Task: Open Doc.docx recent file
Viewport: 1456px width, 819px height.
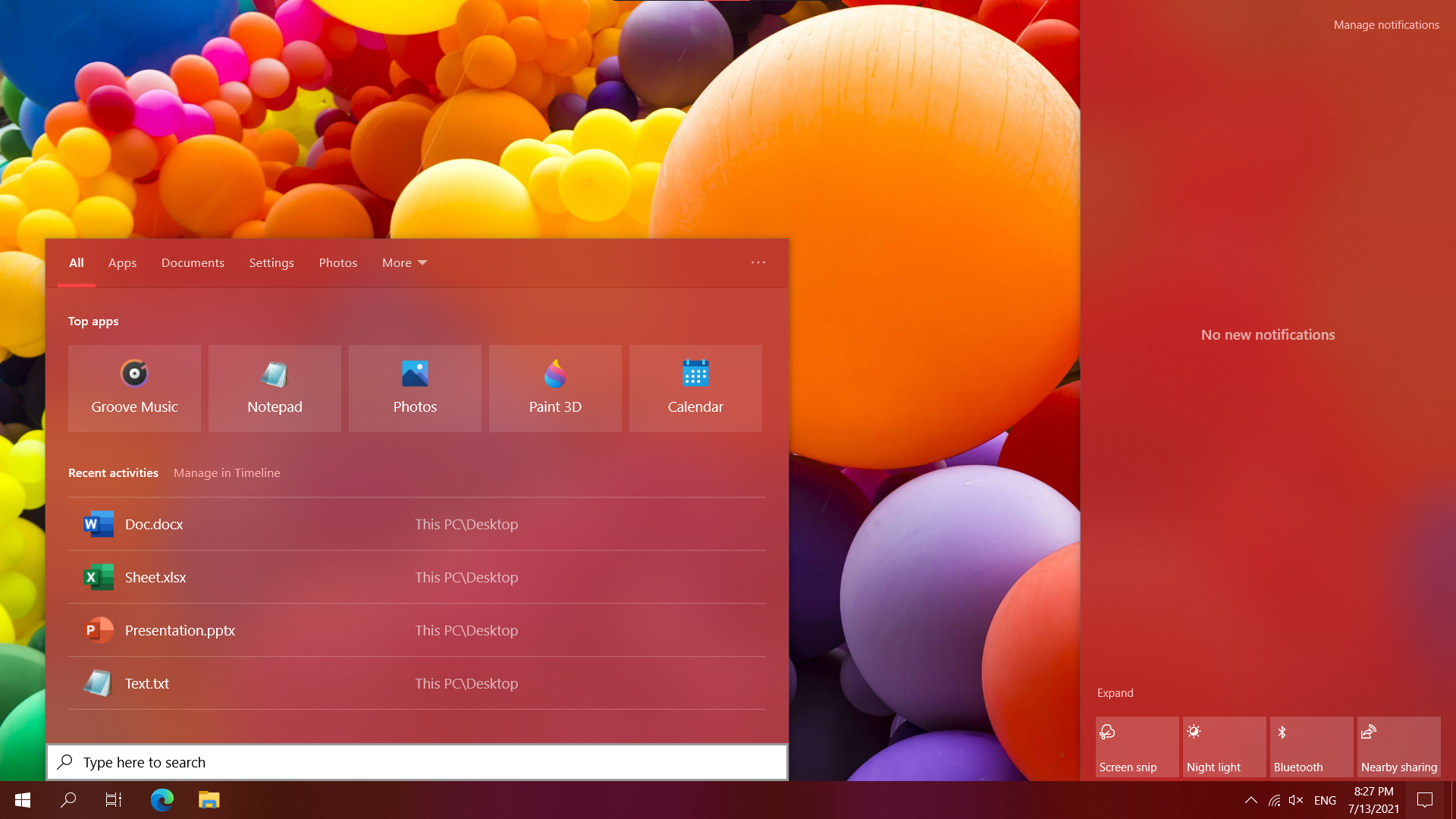Action: pos(415,524)
